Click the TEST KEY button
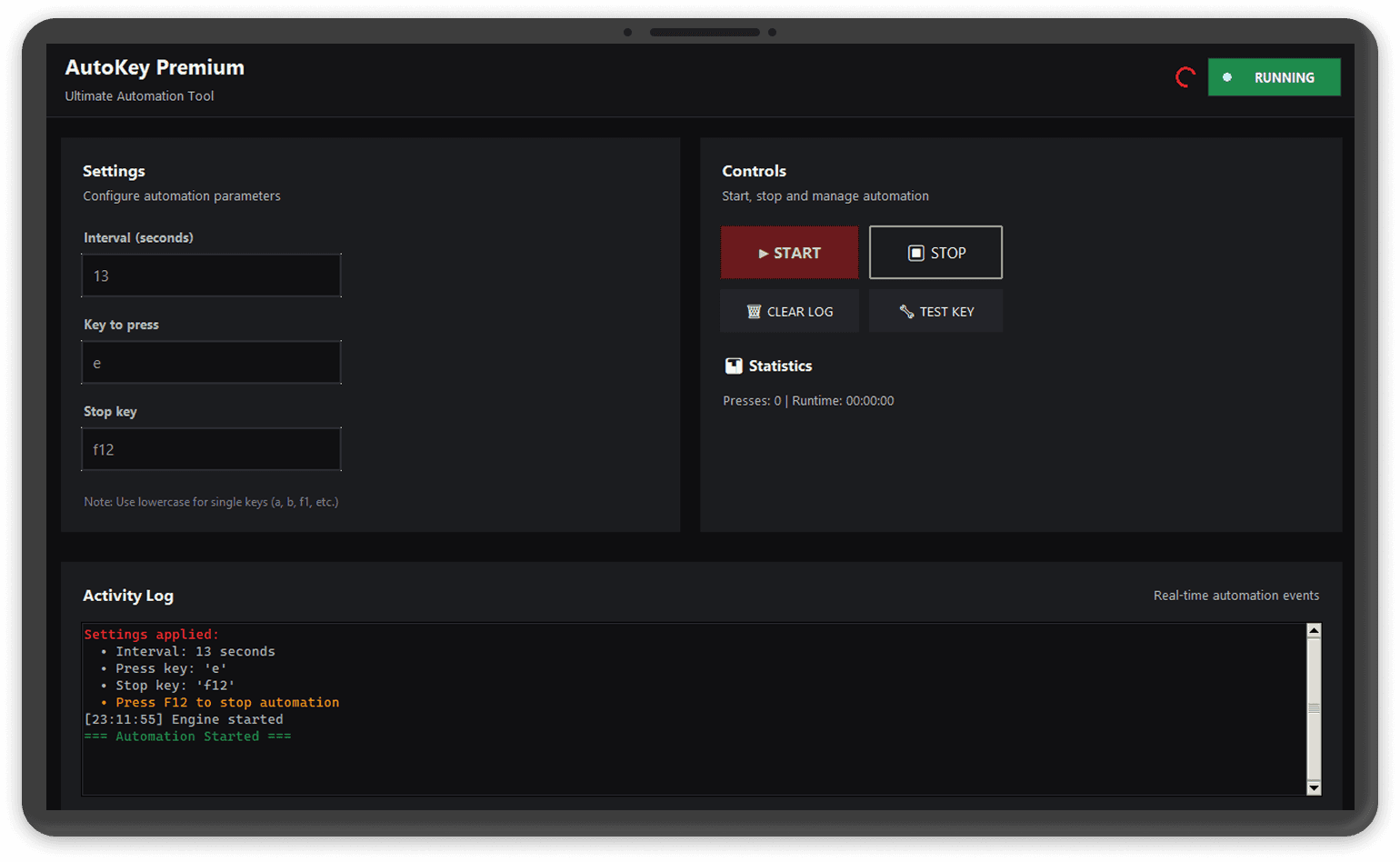The image size is (1400, 862). pos(935,311)
